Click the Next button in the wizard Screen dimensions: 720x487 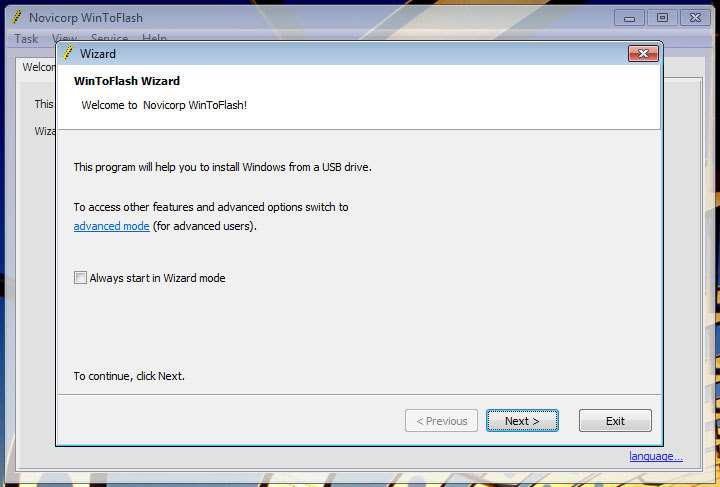tap(522, 420)
